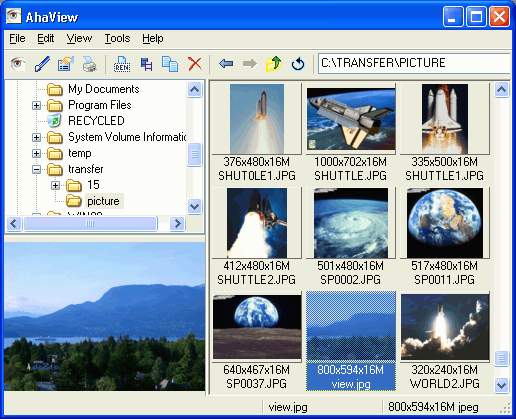
Task: Select the temp folder in tree
Action: [x=79, y=153]
